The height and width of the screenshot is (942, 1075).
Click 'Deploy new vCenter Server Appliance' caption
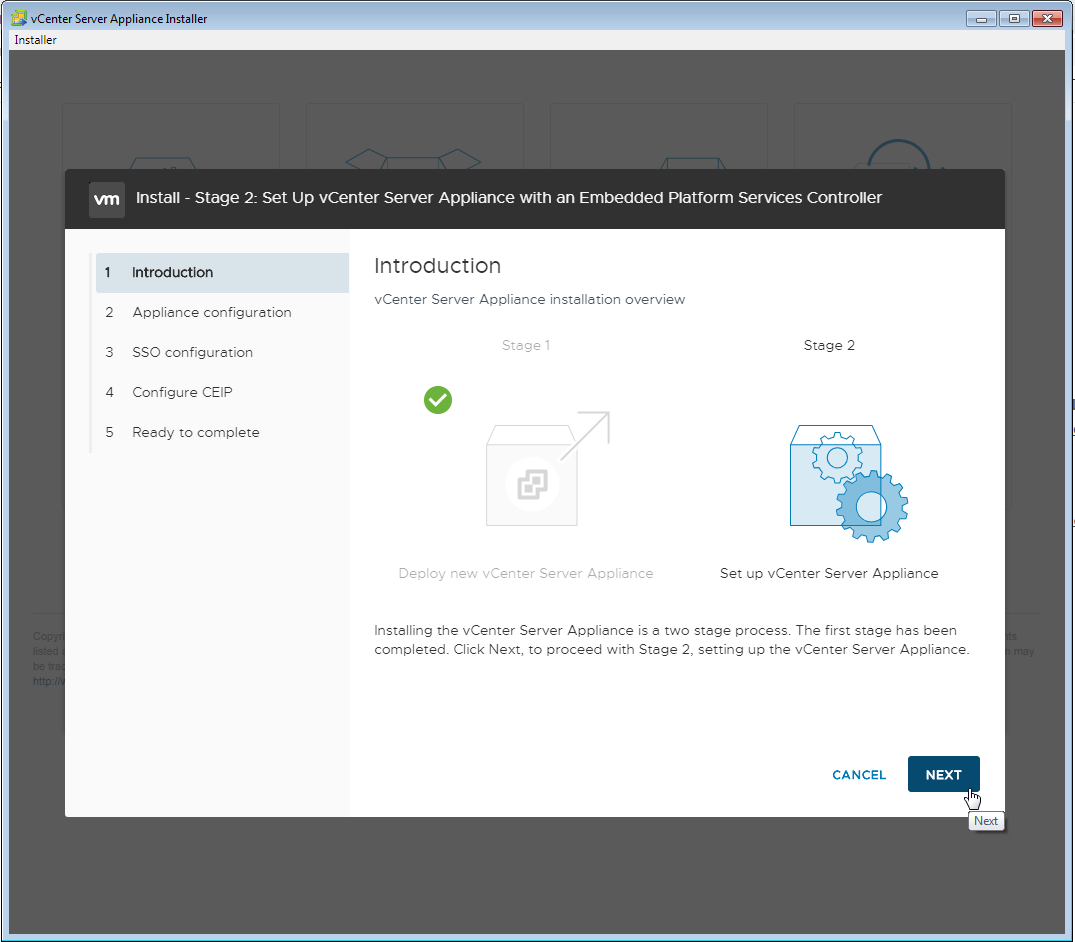pyautogui.click(x=526, y=574)
